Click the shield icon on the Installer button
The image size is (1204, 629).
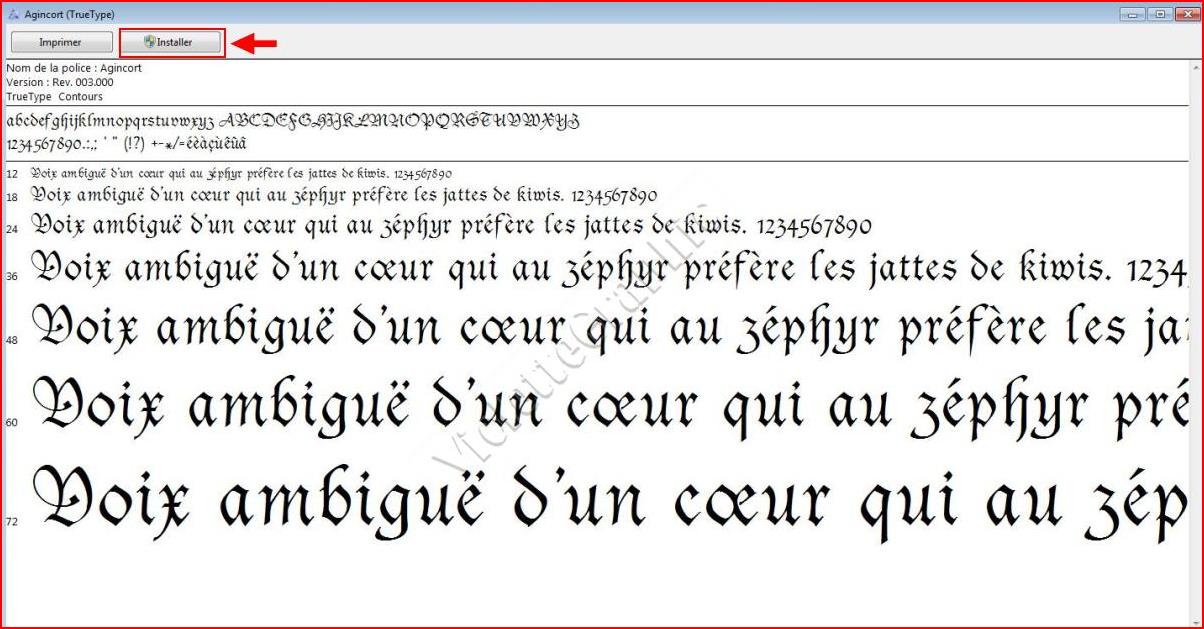150,42
